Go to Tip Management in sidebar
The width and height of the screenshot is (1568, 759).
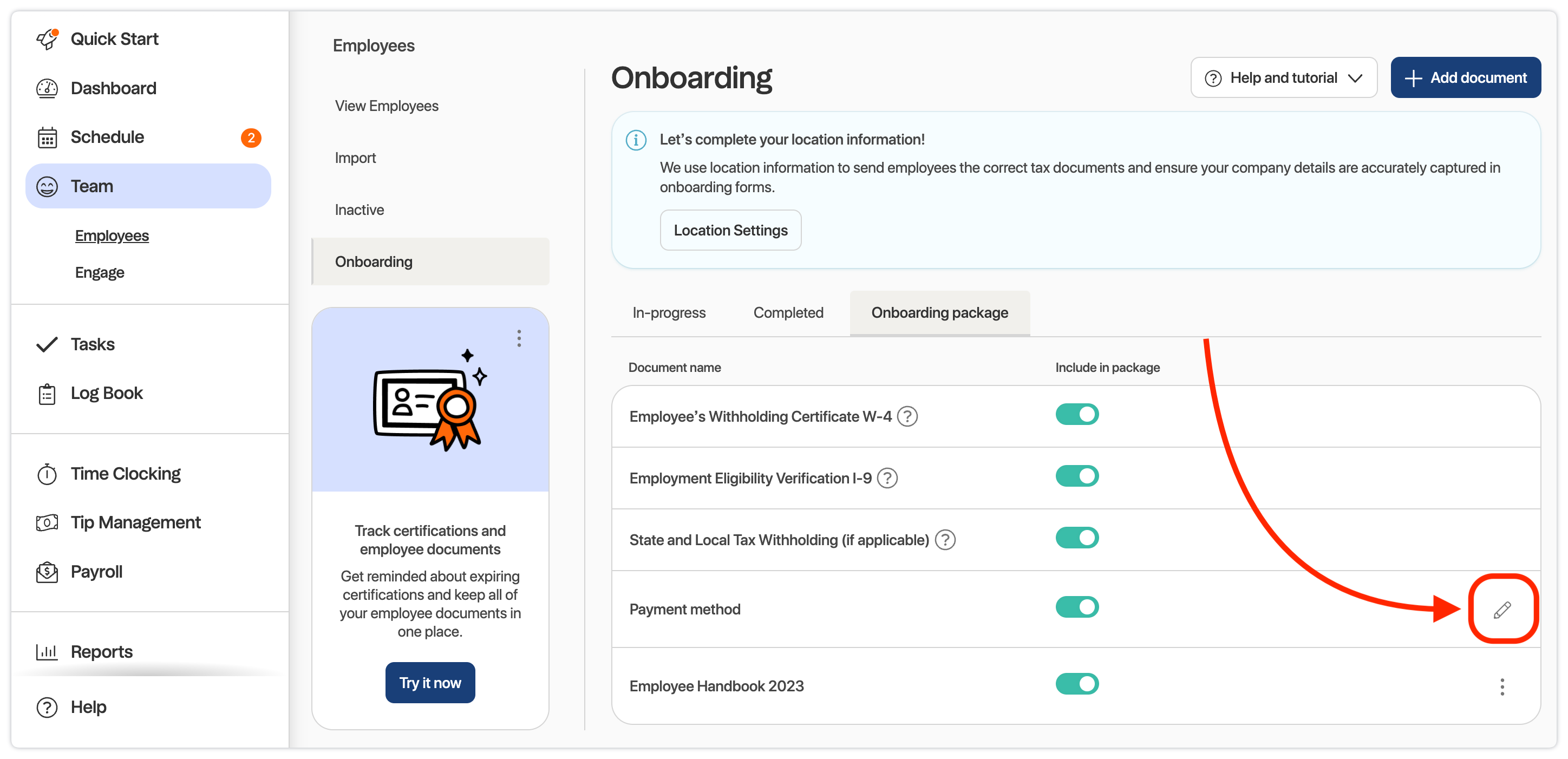(x=135, y=522)
